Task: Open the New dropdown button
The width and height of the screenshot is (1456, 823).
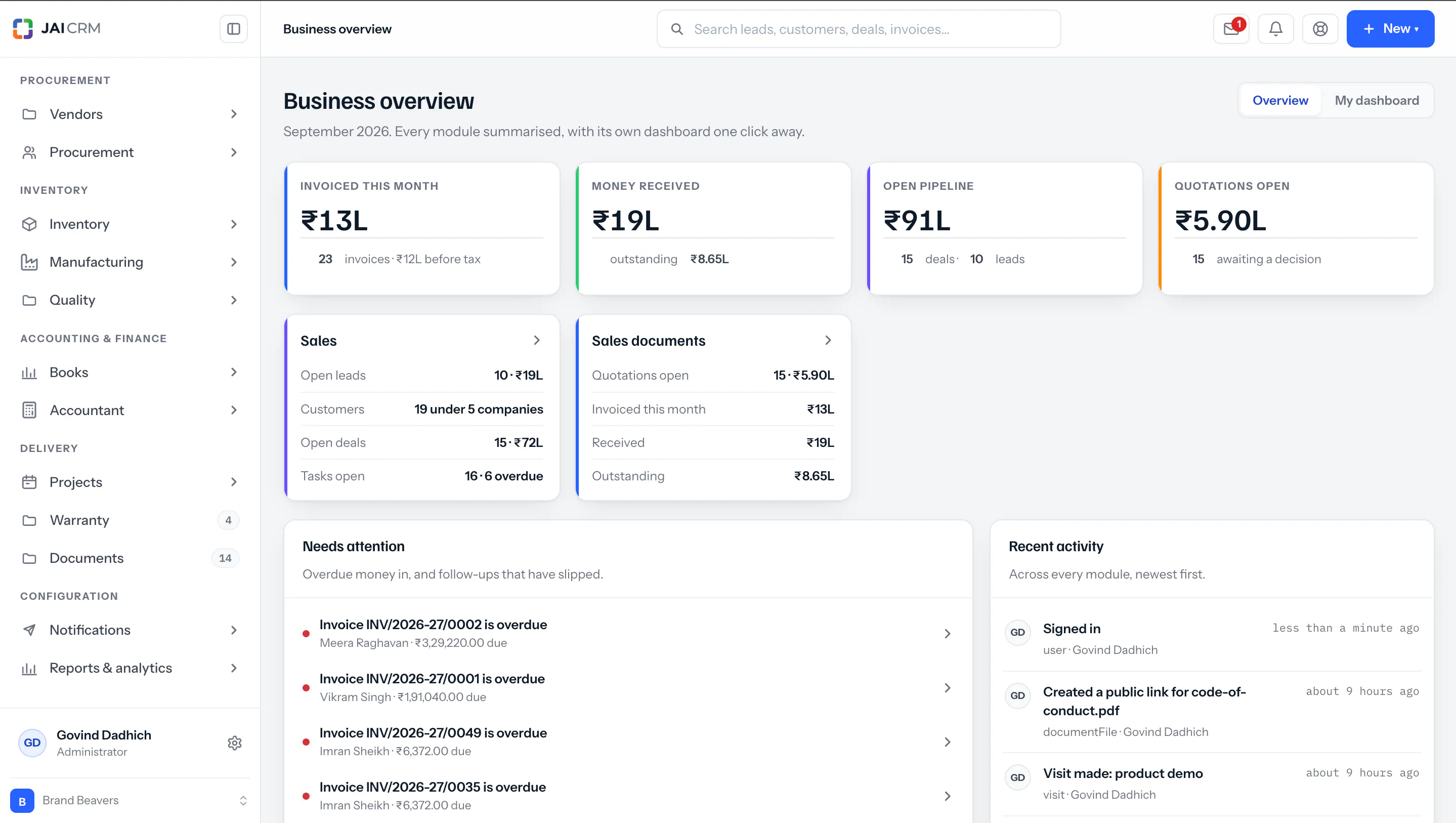Action: point(1390,29)
